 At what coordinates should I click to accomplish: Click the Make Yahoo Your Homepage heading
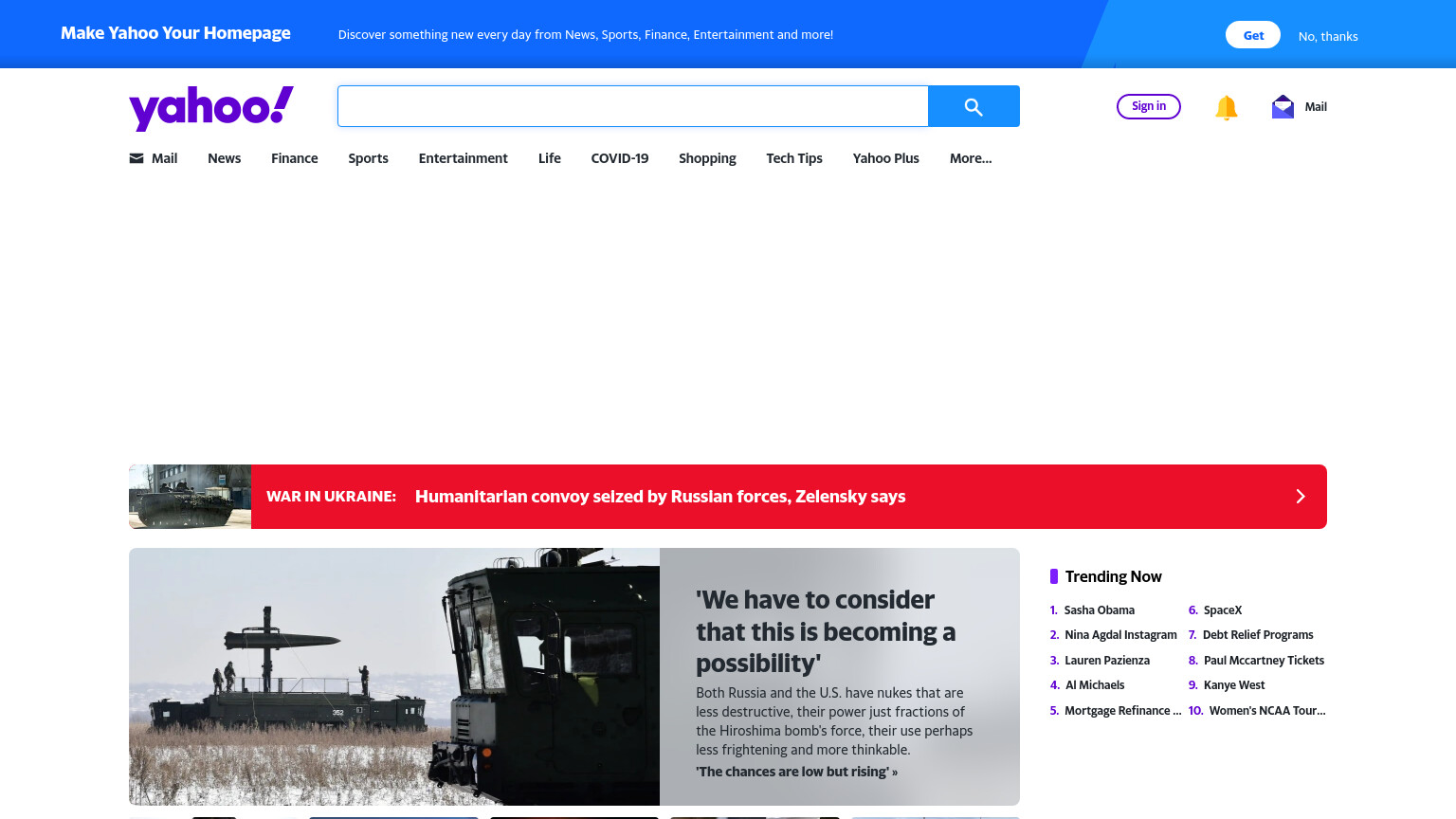[176, 33]
